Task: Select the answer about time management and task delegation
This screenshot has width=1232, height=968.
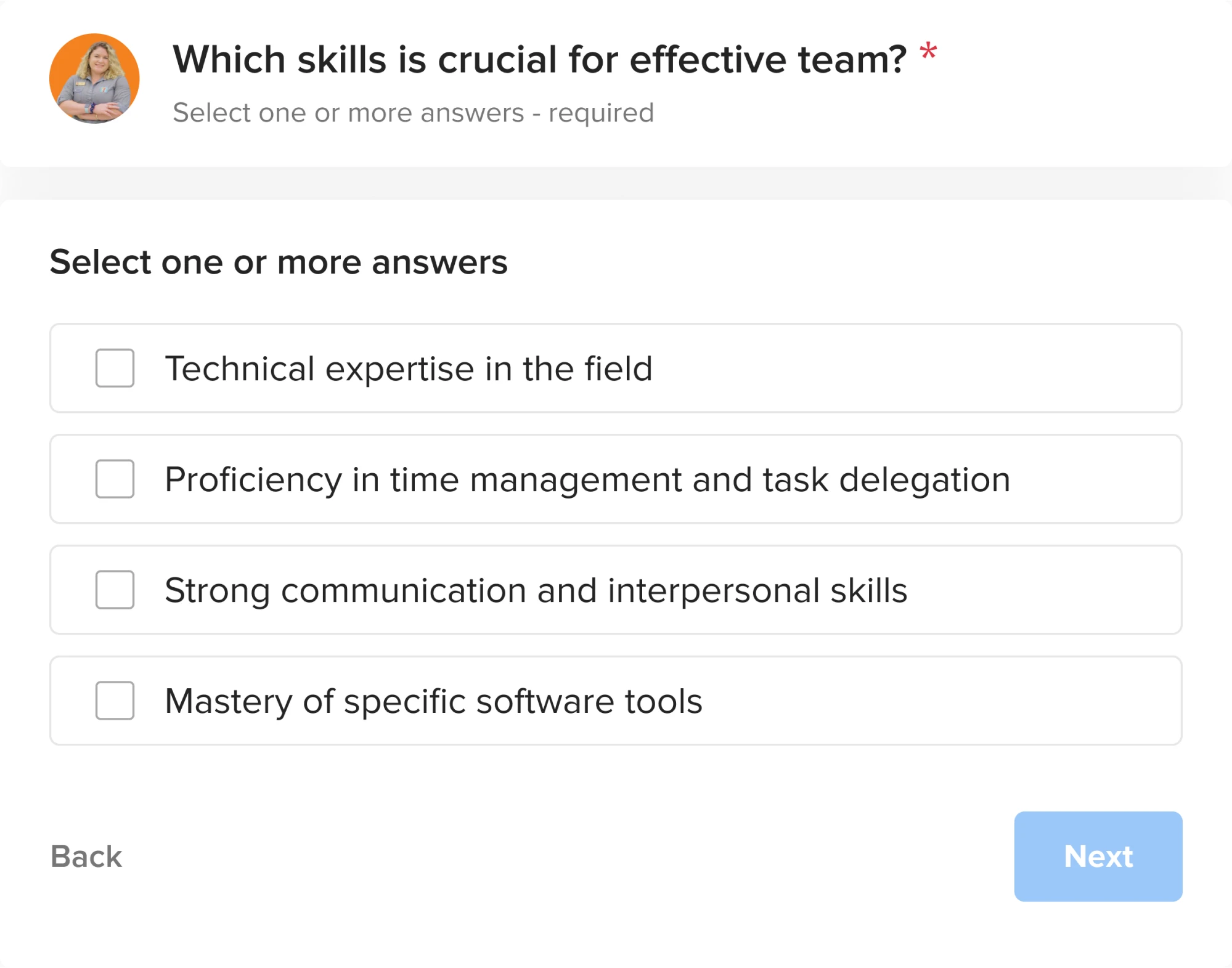Action: coord(587,479)
